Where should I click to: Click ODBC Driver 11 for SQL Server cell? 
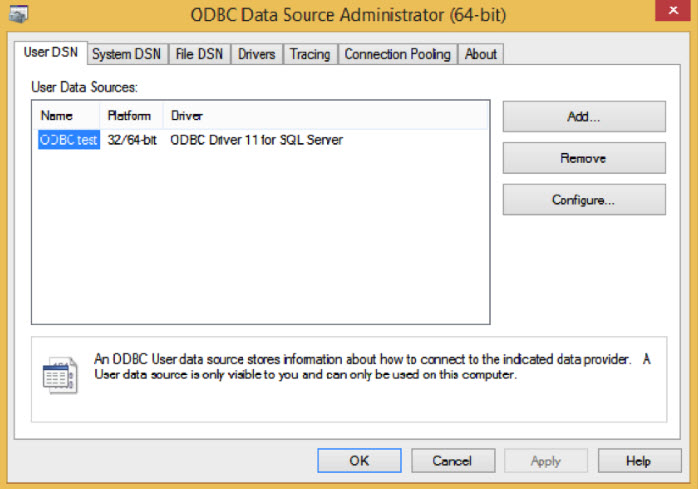256,140
